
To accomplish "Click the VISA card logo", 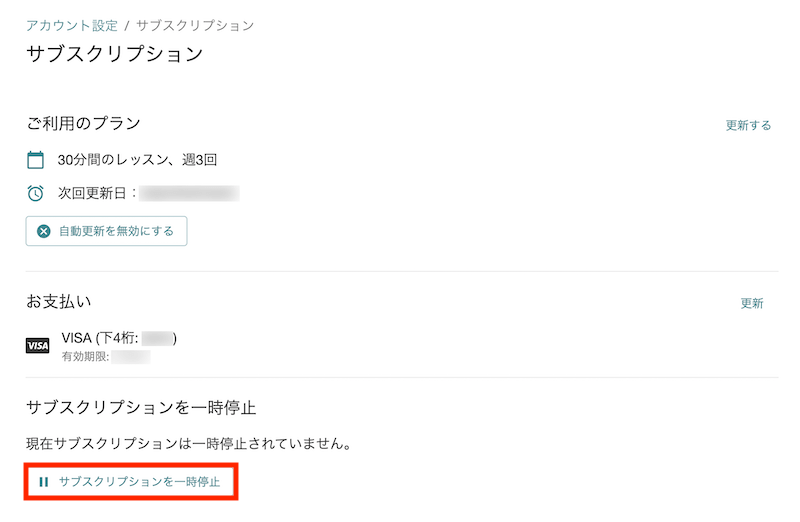I will (38, 345).
